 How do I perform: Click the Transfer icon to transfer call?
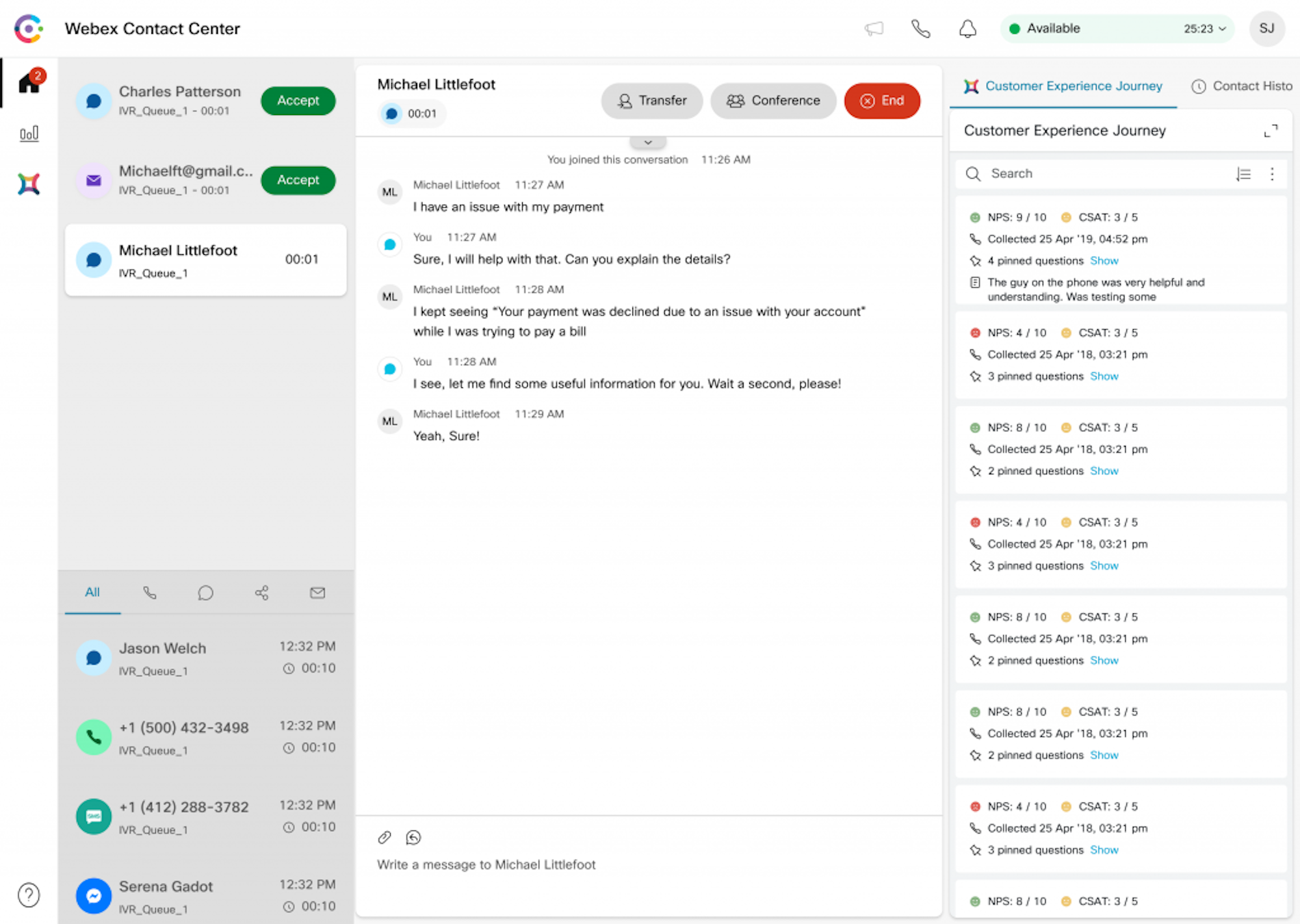tap(651, 99)
